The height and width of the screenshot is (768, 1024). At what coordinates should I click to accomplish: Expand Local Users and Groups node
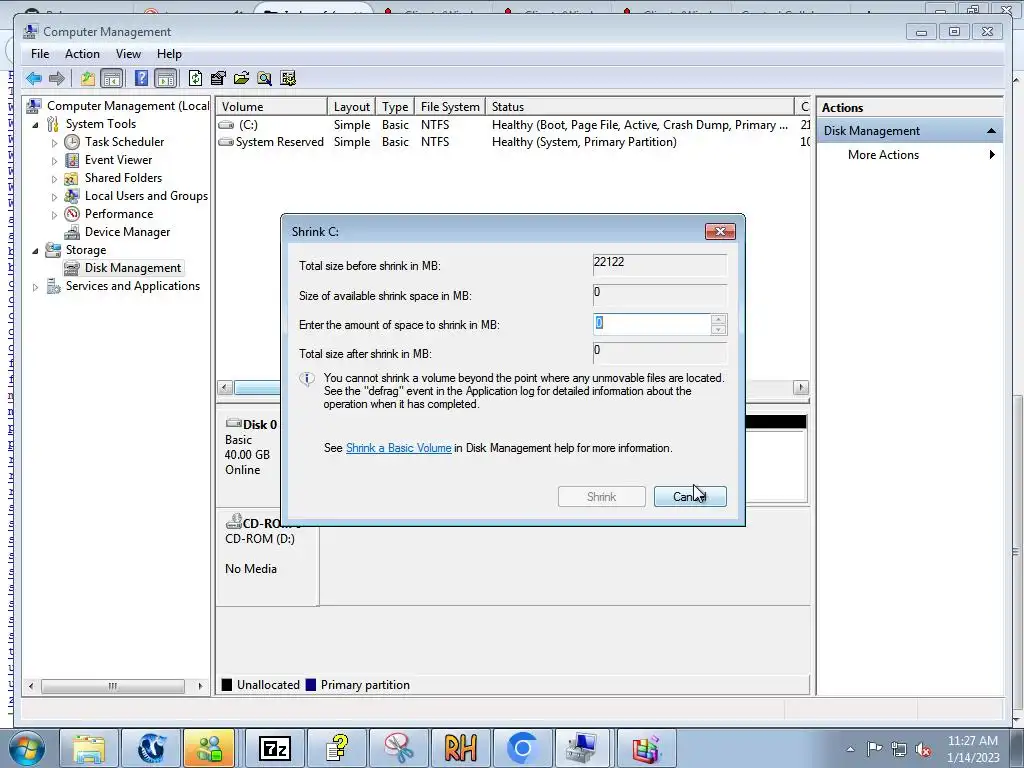click(x=54, y=196)
